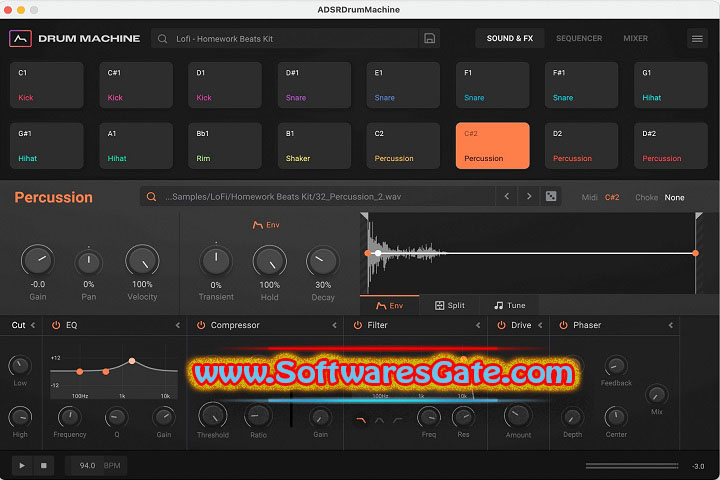Viewport: 720px width, 480px height.
Task: Stop playback with the stop button
Action: (44, 465)
